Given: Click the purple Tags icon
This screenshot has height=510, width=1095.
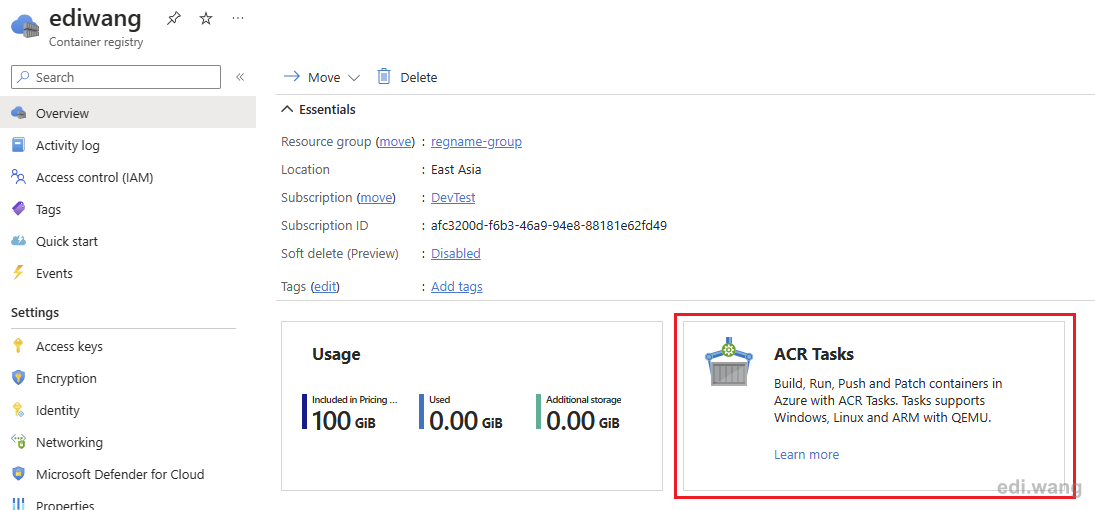Looking at the screenshot, I should pyautogui.click(x=19, y=209).
